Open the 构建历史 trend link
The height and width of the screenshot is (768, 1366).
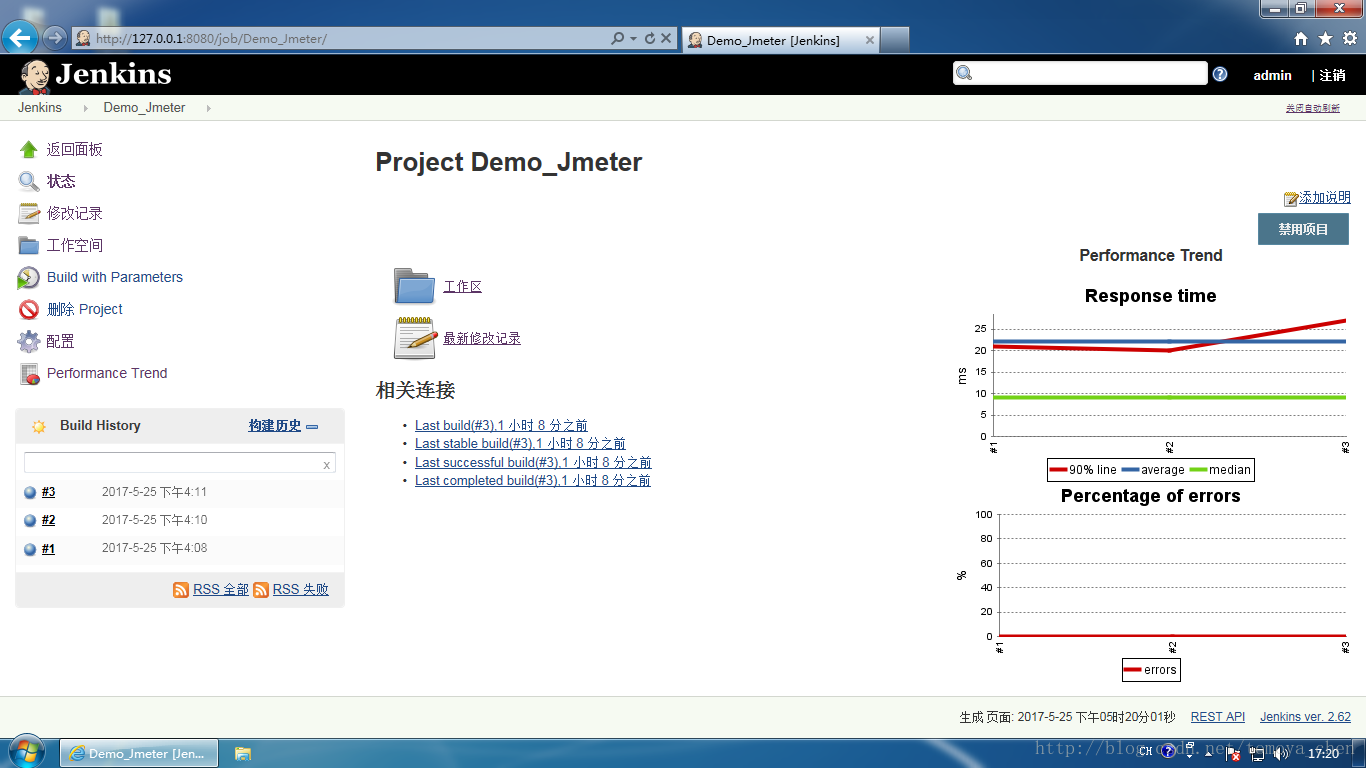click(x=275, y=426)
